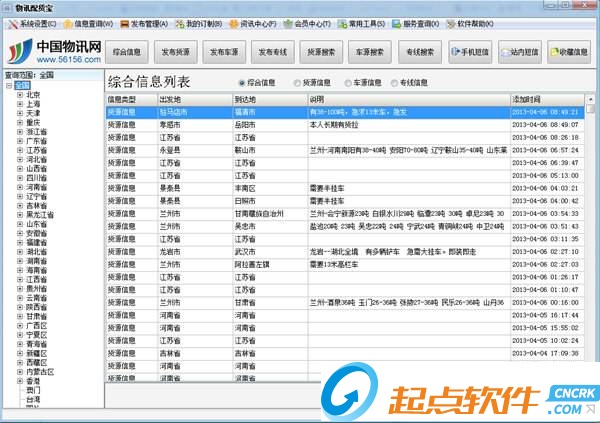Expand the 广东省 tree node

[x=20, y=141]
